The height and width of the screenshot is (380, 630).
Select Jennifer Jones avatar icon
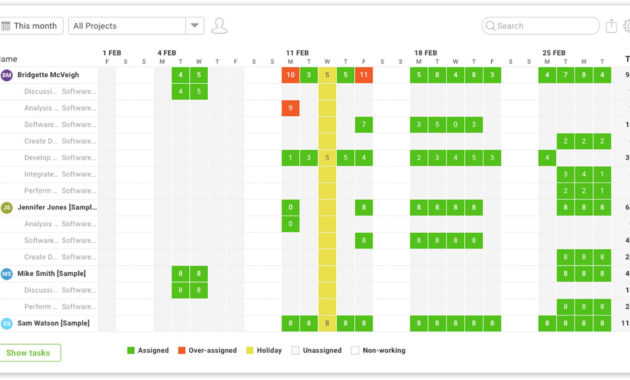click(7, 208)
